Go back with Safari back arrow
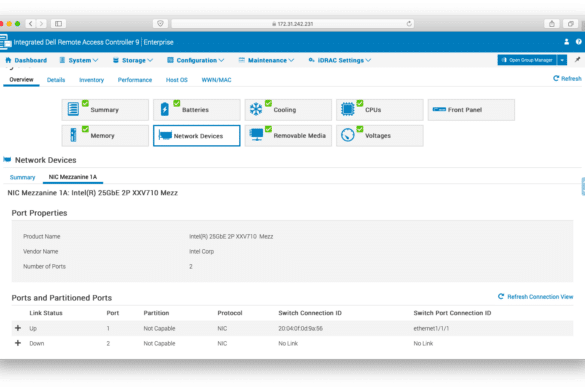Image resolution: width=585 pixels, height=390 pixels. 31,24
